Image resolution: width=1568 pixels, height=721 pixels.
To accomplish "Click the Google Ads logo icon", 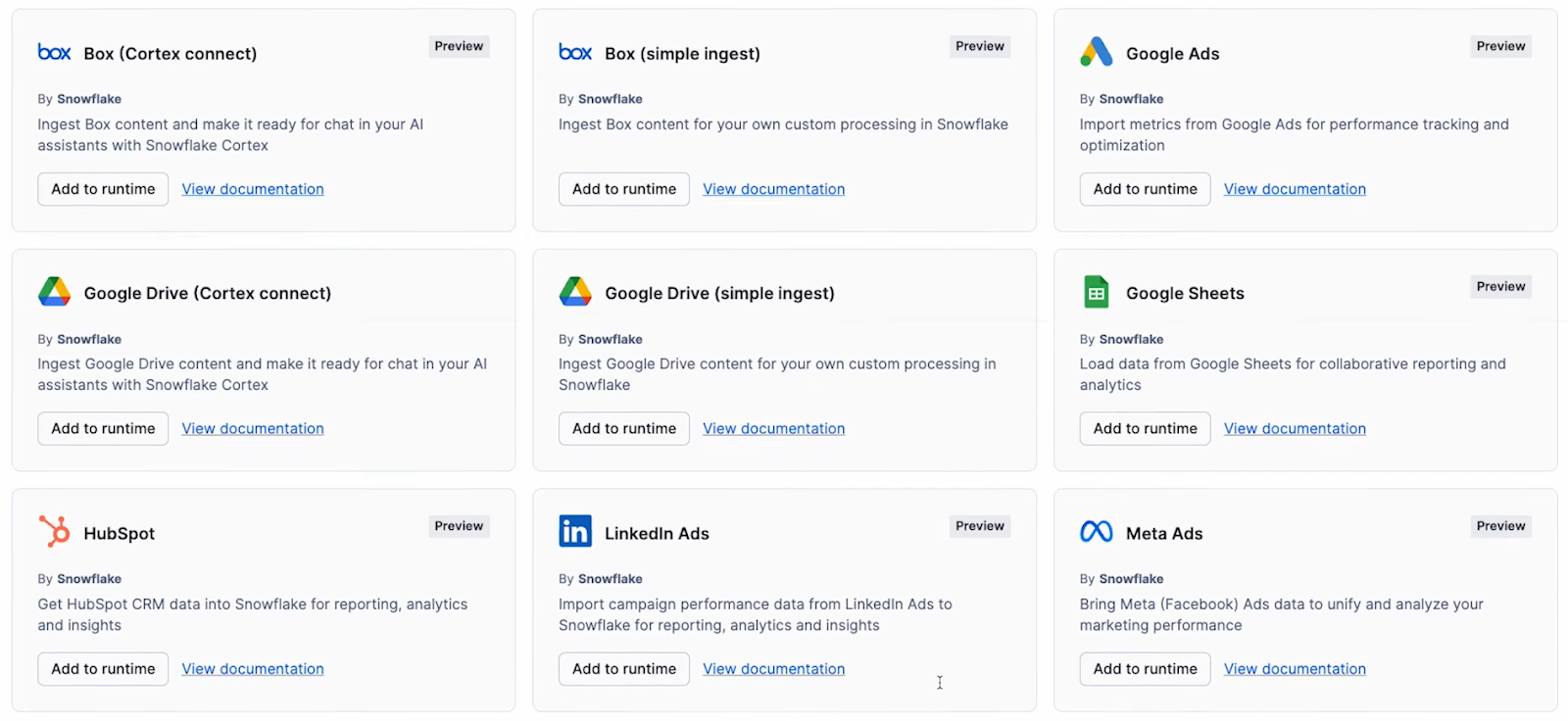I will [x=1096, y=52].
